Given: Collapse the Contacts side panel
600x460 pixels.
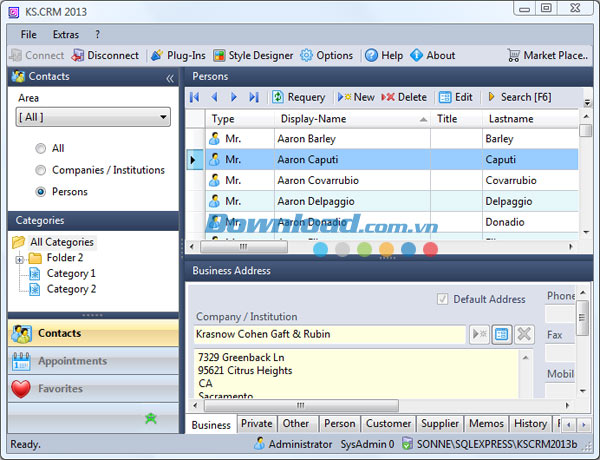Looking at the screenshot, I should point(170,78).
